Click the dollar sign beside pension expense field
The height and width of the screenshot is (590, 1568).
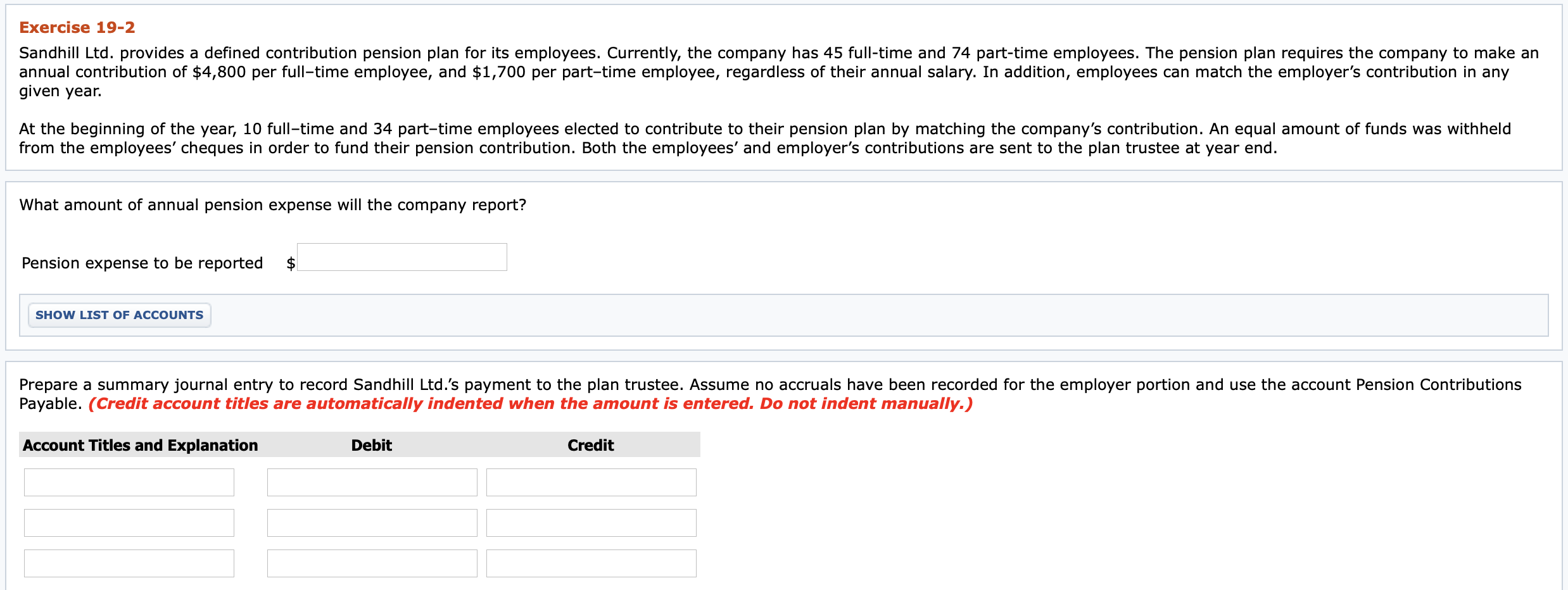(x=291, y=263)
